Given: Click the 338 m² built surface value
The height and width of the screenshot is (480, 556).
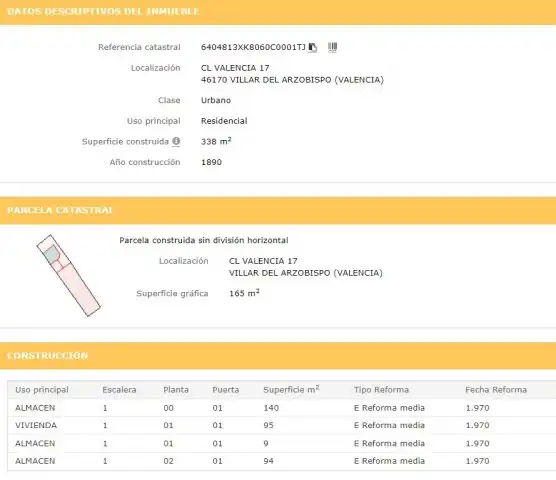Looking at the screenshot, I should click(x=216, y=141).
